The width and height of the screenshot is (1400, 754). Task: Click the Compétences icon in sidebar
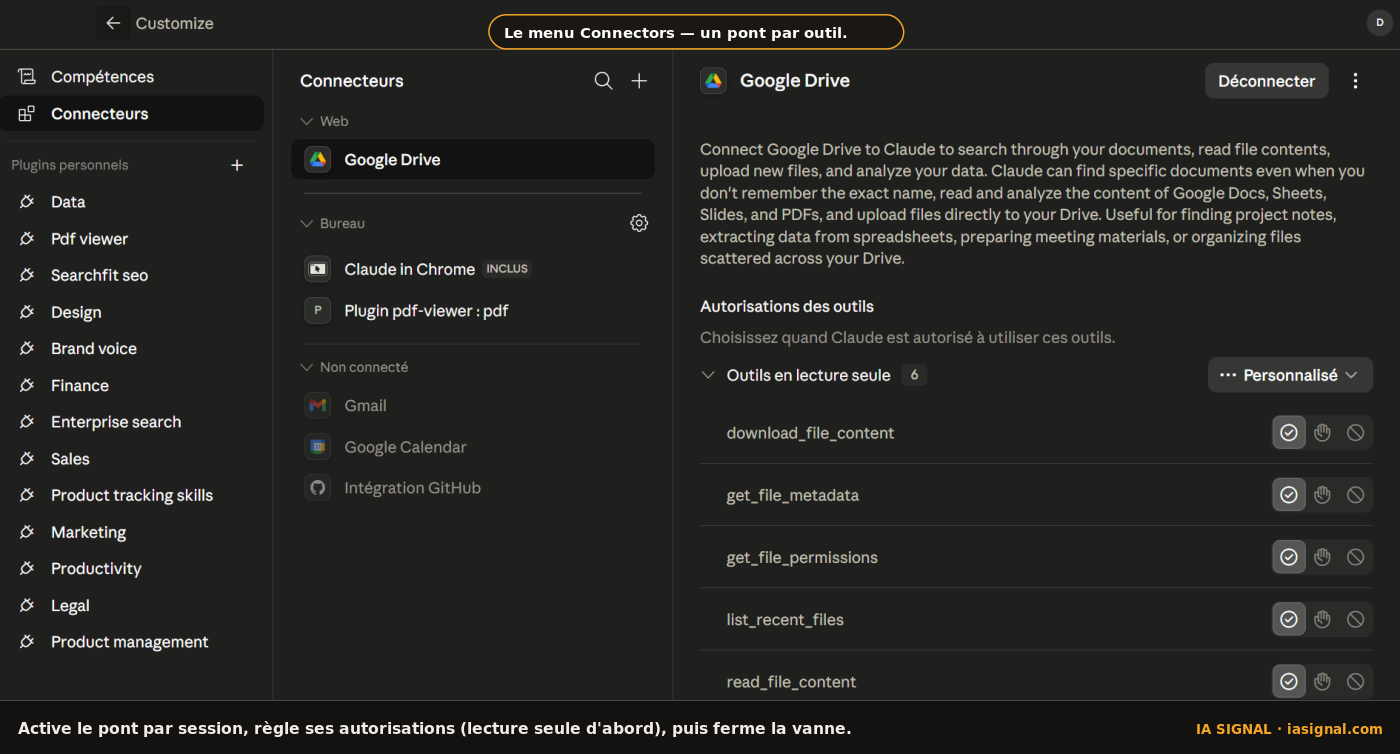[x=27, y=77]
